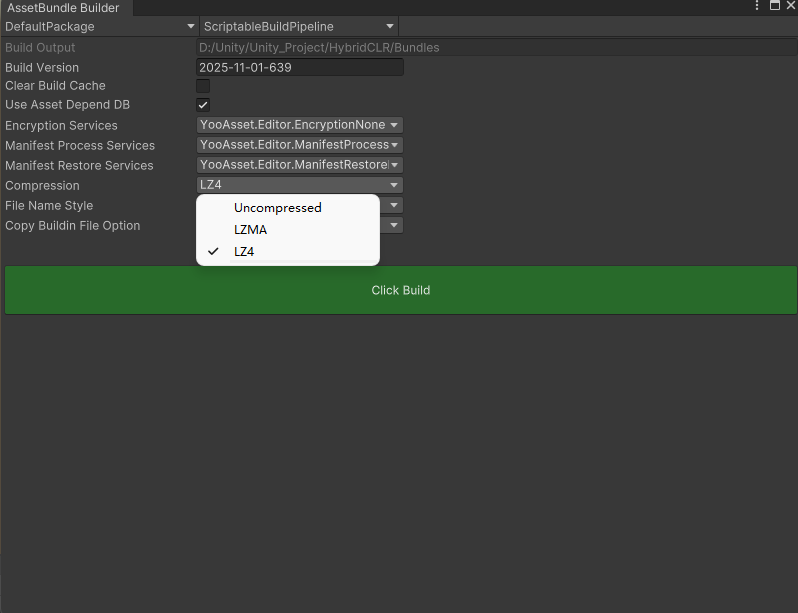798x613 pixels.
Task: Click the Build Output path field
Action: pos(497,47)
